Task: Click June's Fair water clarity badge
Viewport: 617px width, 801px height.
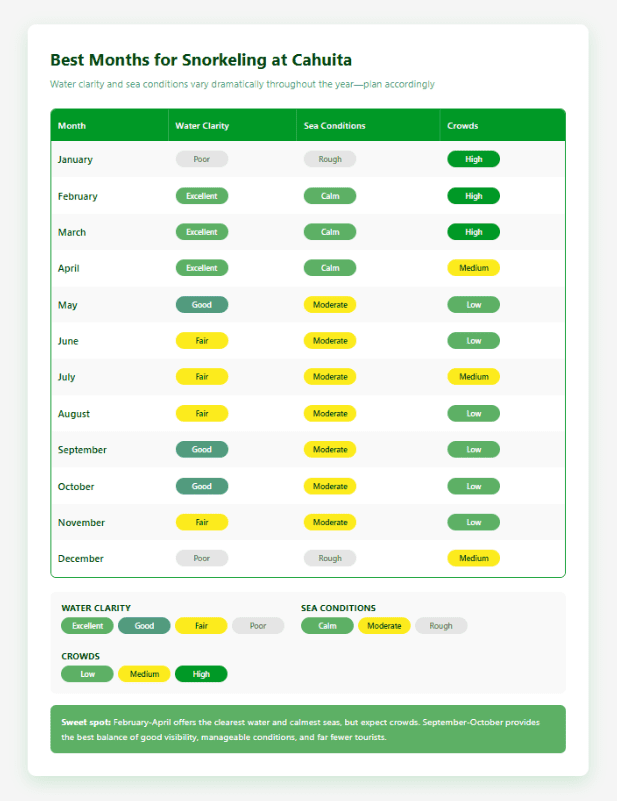Action: coord(202,341)
